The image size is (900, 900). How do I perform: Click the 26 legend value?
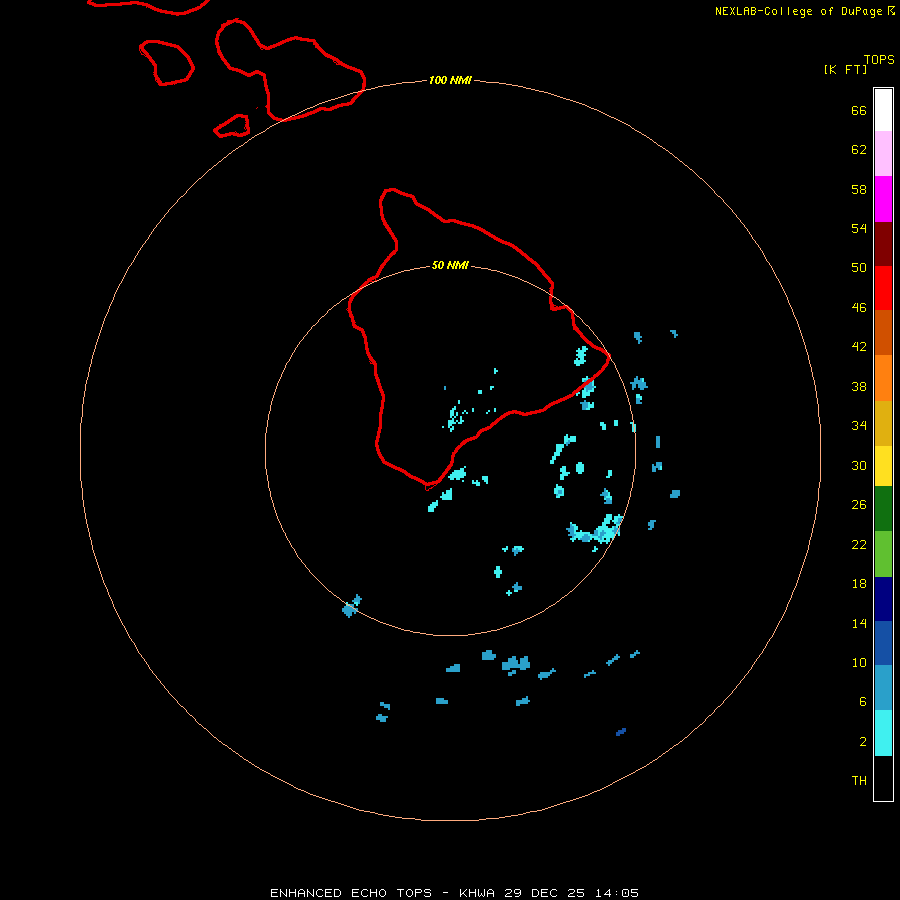[x=859, y=505]
